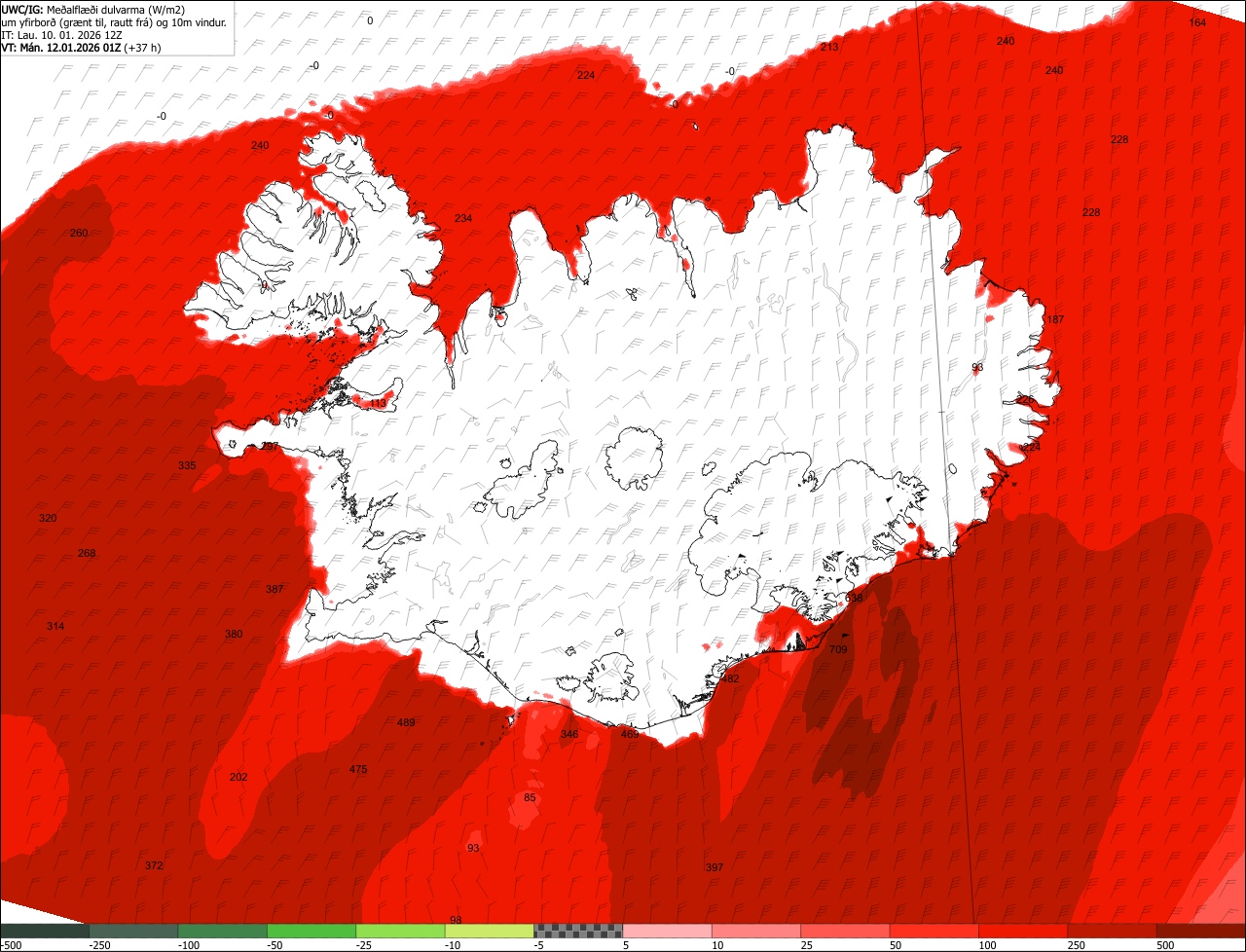Click the '-500' legend label

coord(11,945)
